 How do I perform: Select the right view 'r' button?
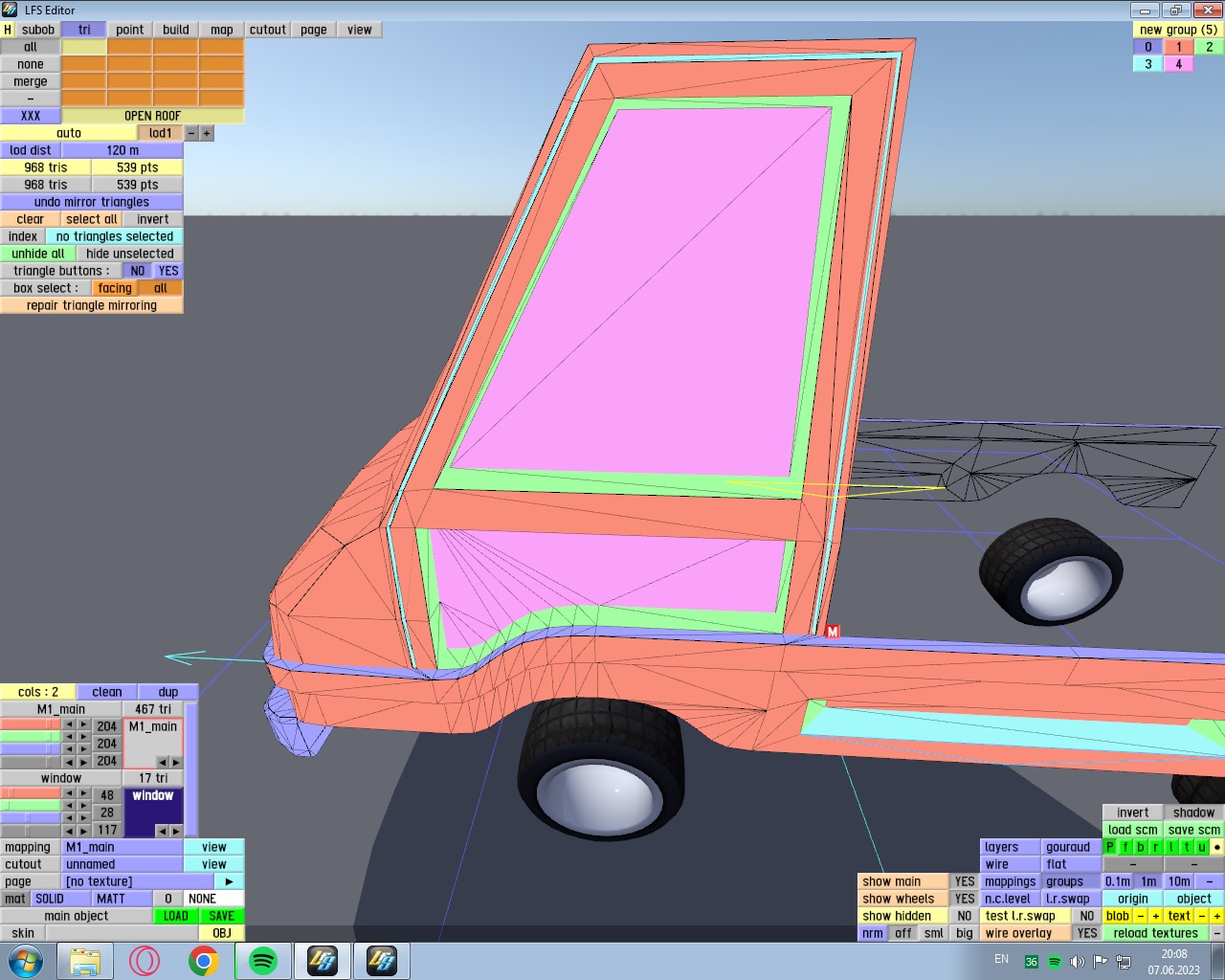tap(1156, 847)
